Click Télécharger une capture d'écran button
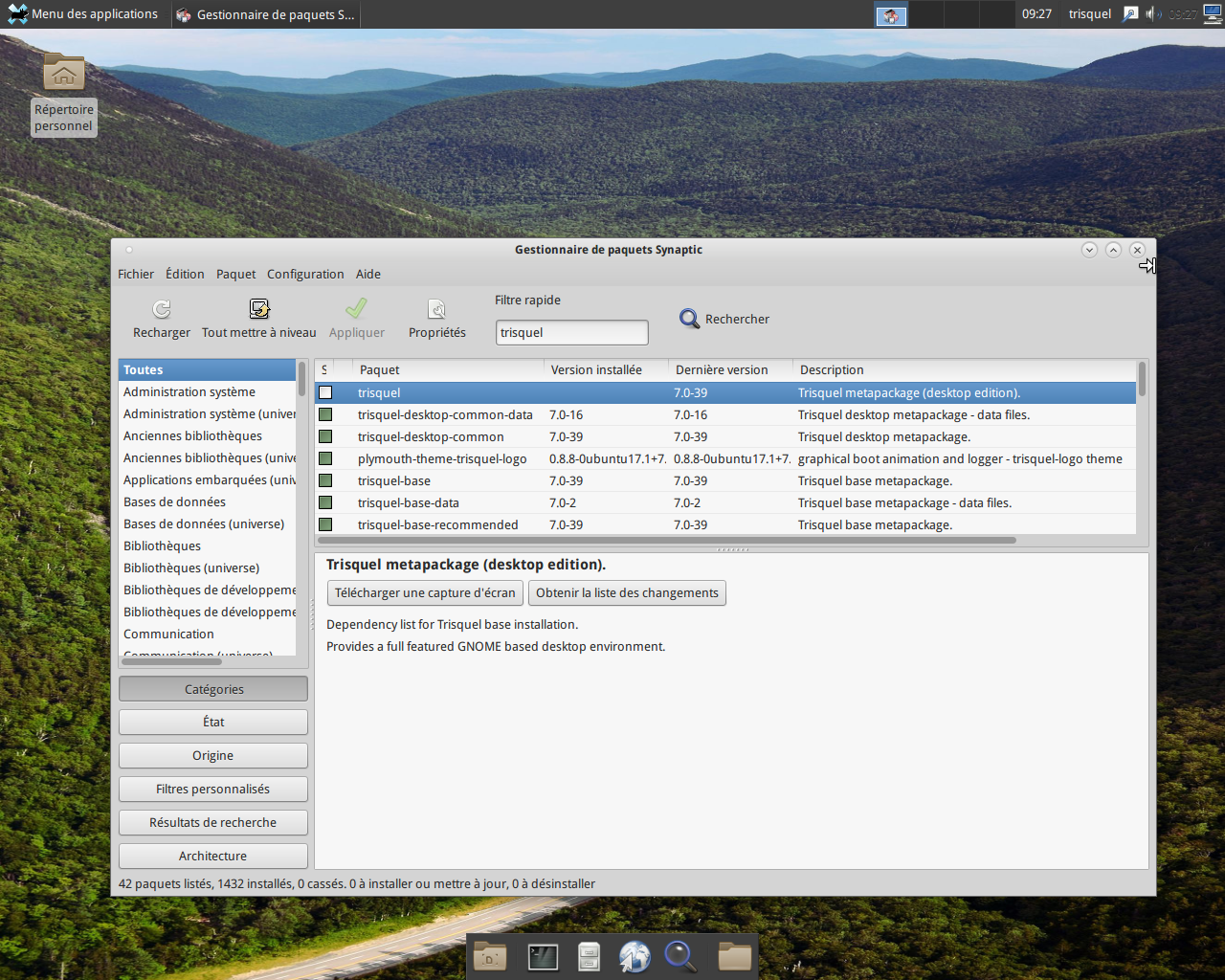This screenshot has height=980, width=1225. click(425, 593)
